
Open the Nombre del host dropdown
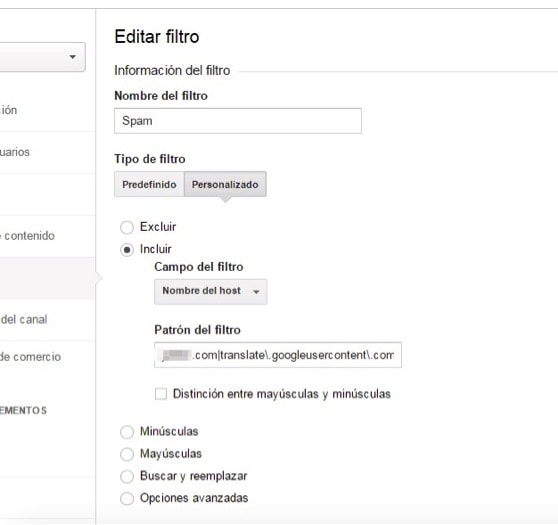pyautogui.click(x=211, y=292)
